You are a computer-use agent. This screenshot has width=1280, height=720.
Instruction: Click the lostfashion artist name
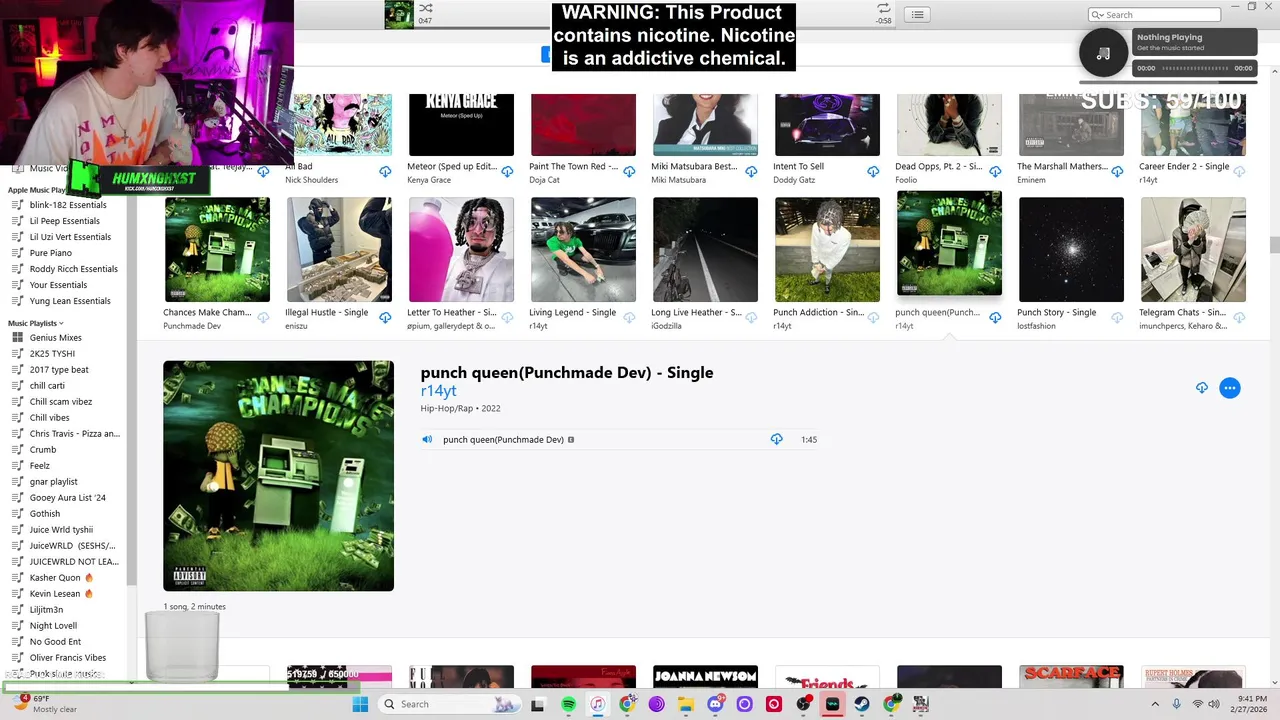[x=1036, y=326]
